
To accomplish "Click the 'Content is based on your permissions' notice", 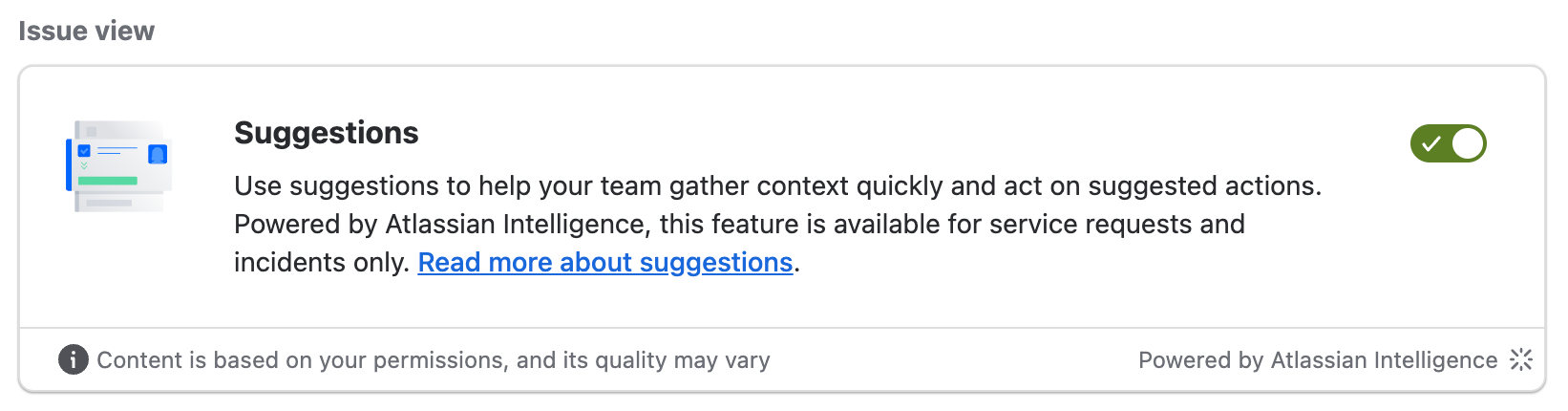I will 434,360.
